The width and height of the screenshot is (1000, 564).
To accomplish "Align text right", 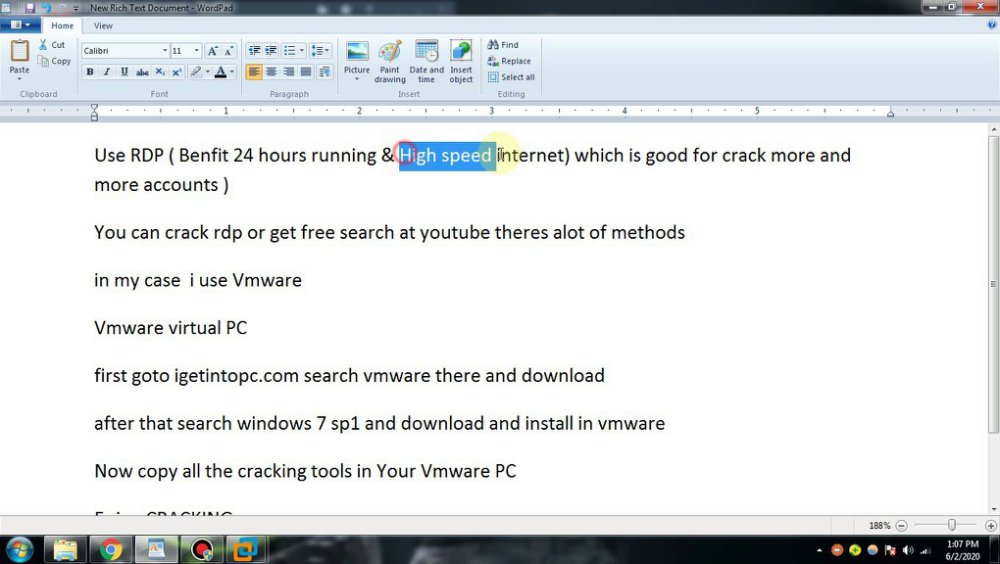I will point(289,71).
